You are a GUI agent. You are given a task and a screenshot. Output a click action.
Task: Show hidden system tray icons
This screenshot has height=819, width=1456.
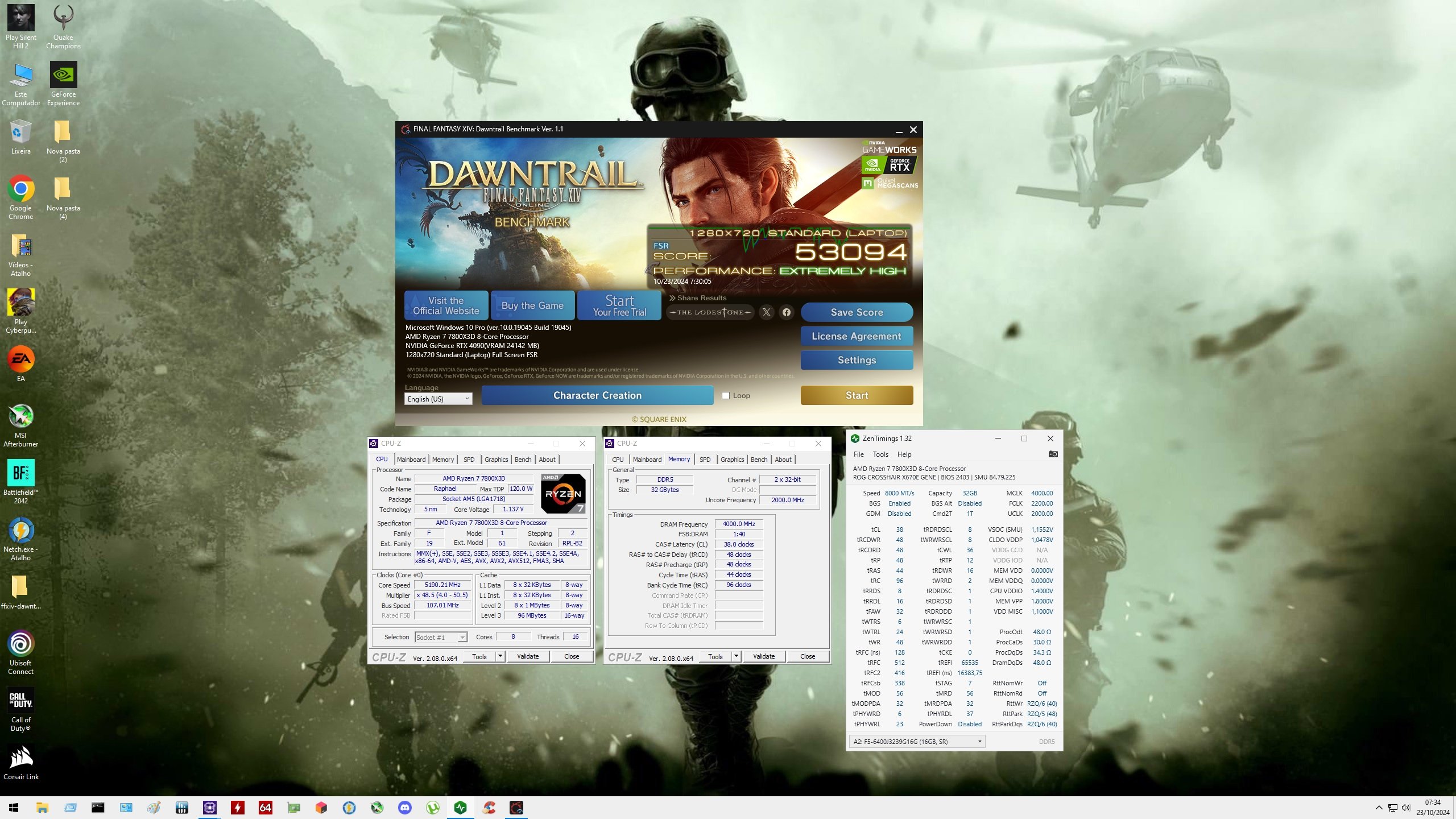(1379, 808)
